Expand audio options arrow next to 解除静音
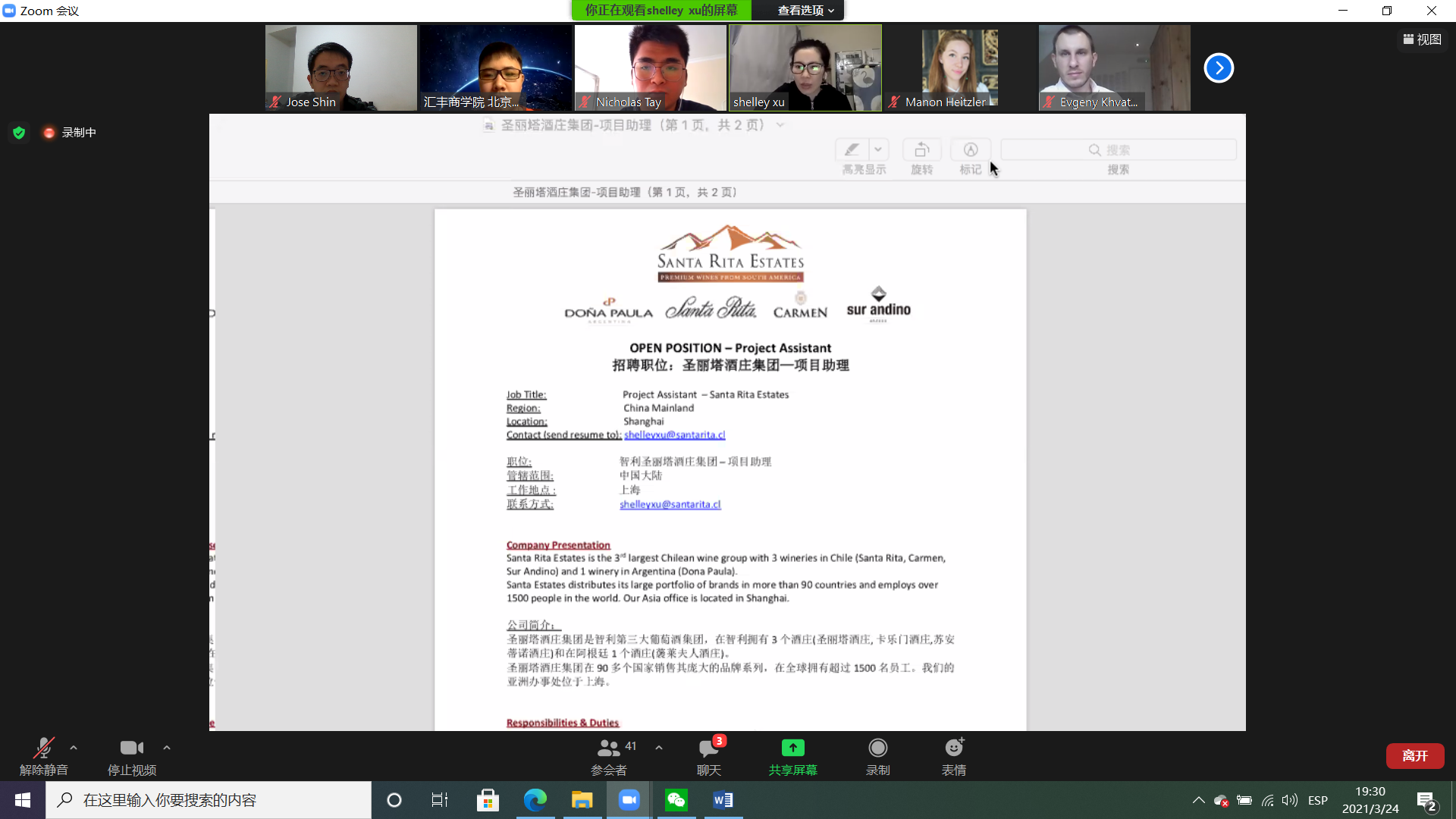 coord(74,748)
